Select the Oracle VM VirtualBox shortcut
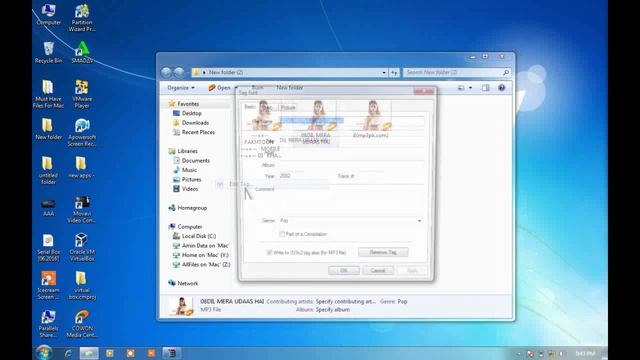The image size is (640, 360). click(x=82, y=248)
